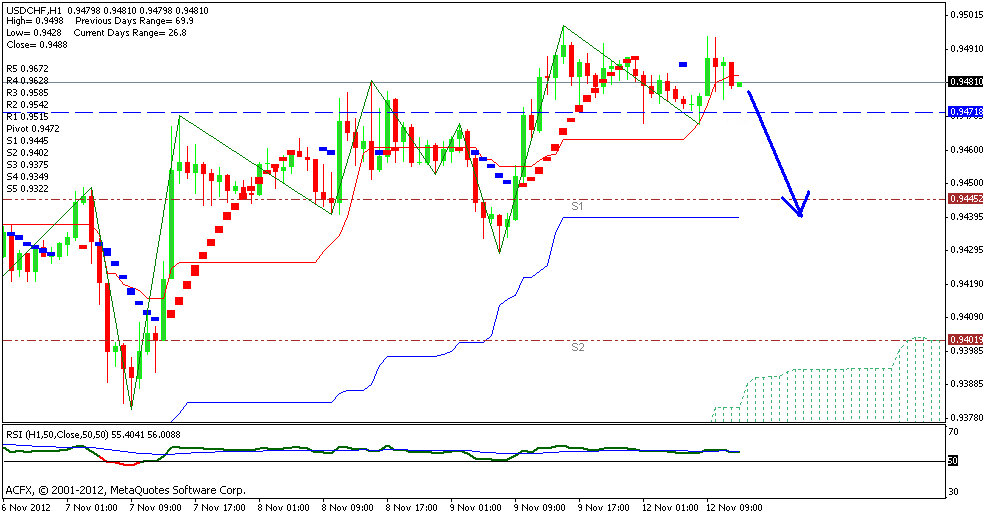Image resolution: width=983 pixels, height=515 pixels.
Task: Select the S1 label on the chart
Action: 577,206
